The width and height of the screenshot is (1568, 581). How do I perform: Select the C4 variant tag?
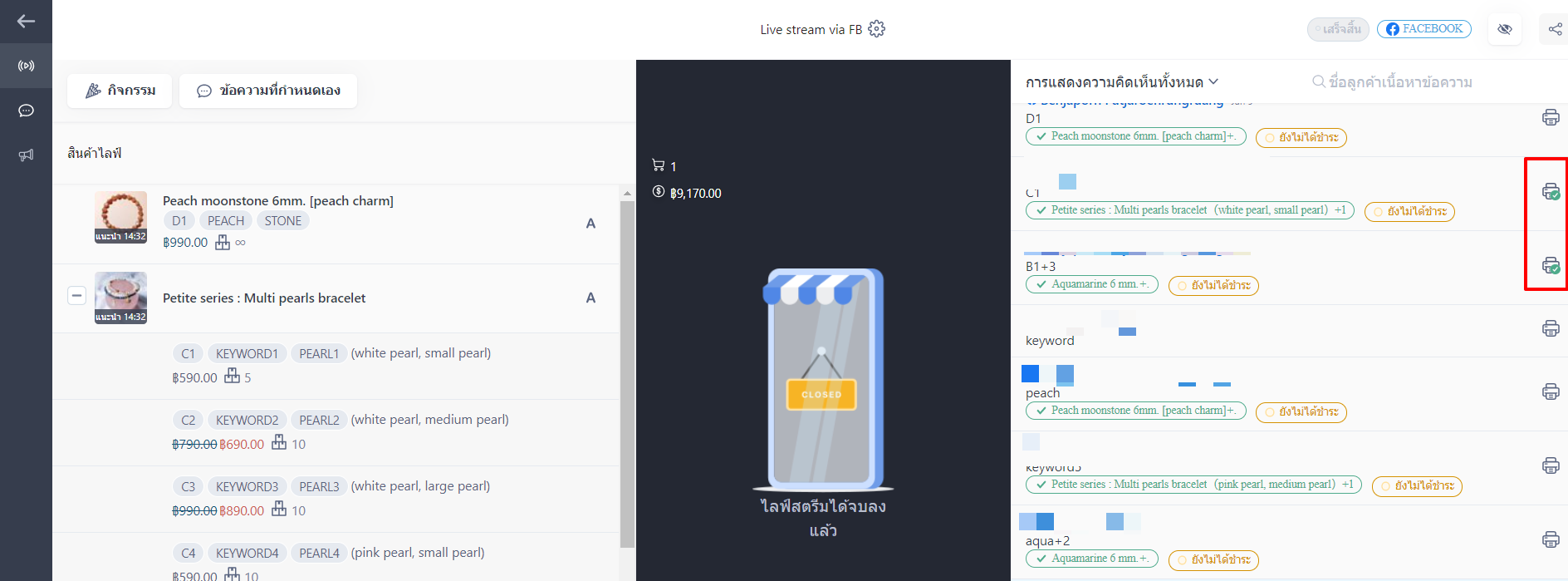click(189, 554)
